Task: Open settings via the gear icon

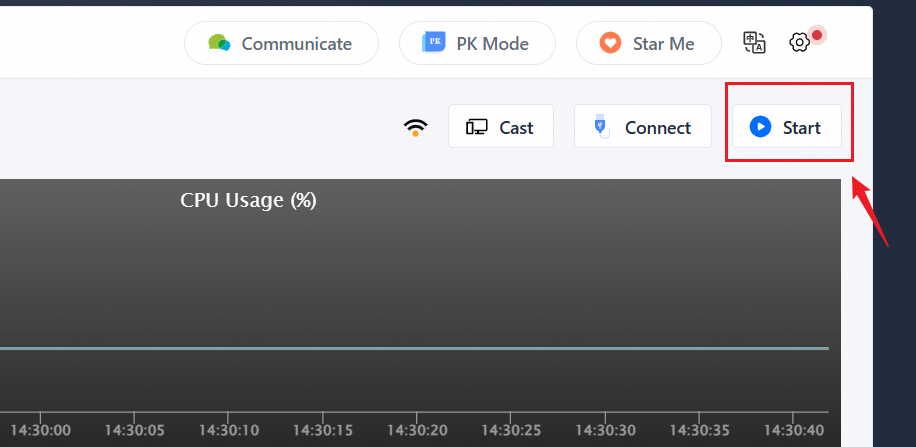Action: tap(799, 42)
